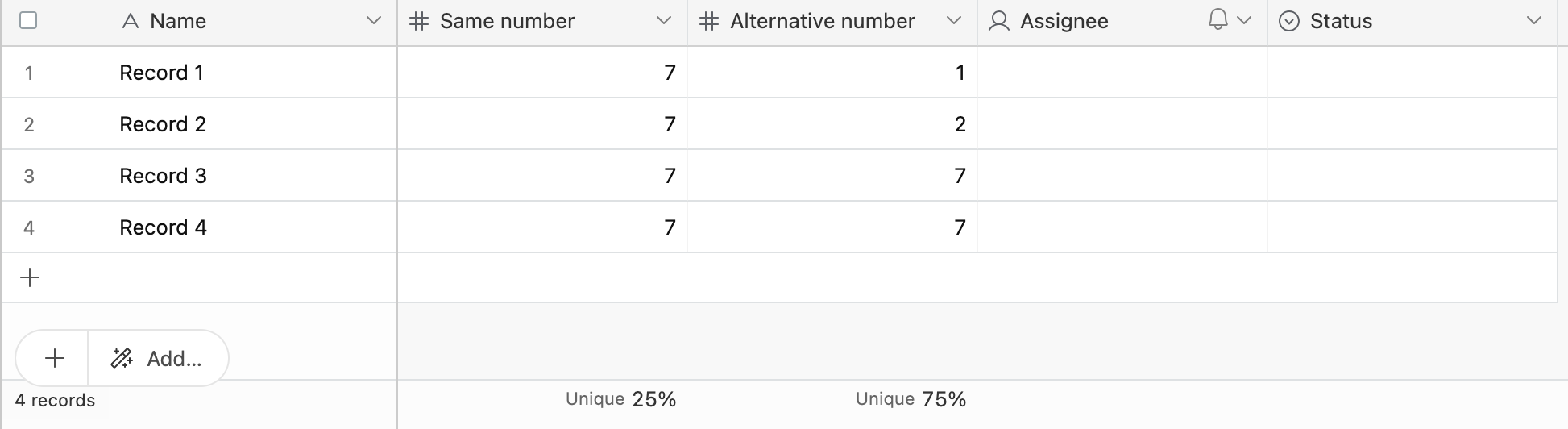Click the magic wand Add icon

tap(122, 358)
